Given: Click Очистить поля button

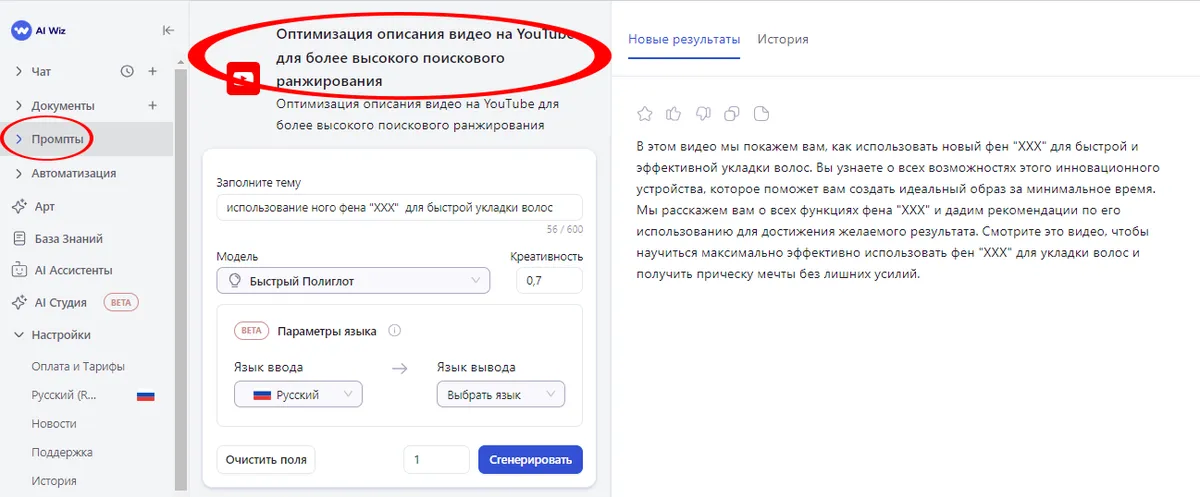Looking at the screenshot, I should (x=266, y=460).
